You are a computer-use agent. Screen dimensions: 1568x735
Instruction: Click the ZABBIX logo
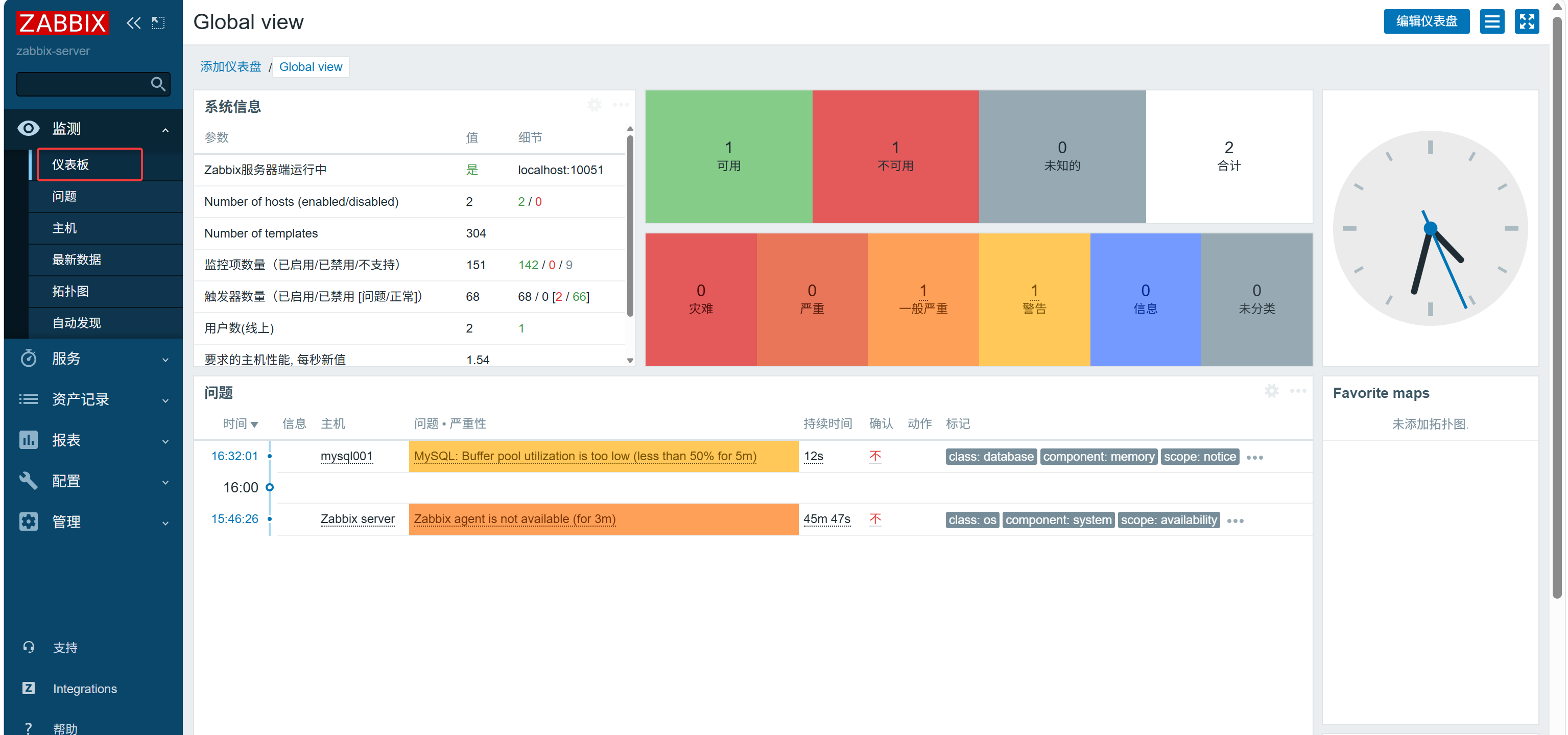[x=63, y=22]
